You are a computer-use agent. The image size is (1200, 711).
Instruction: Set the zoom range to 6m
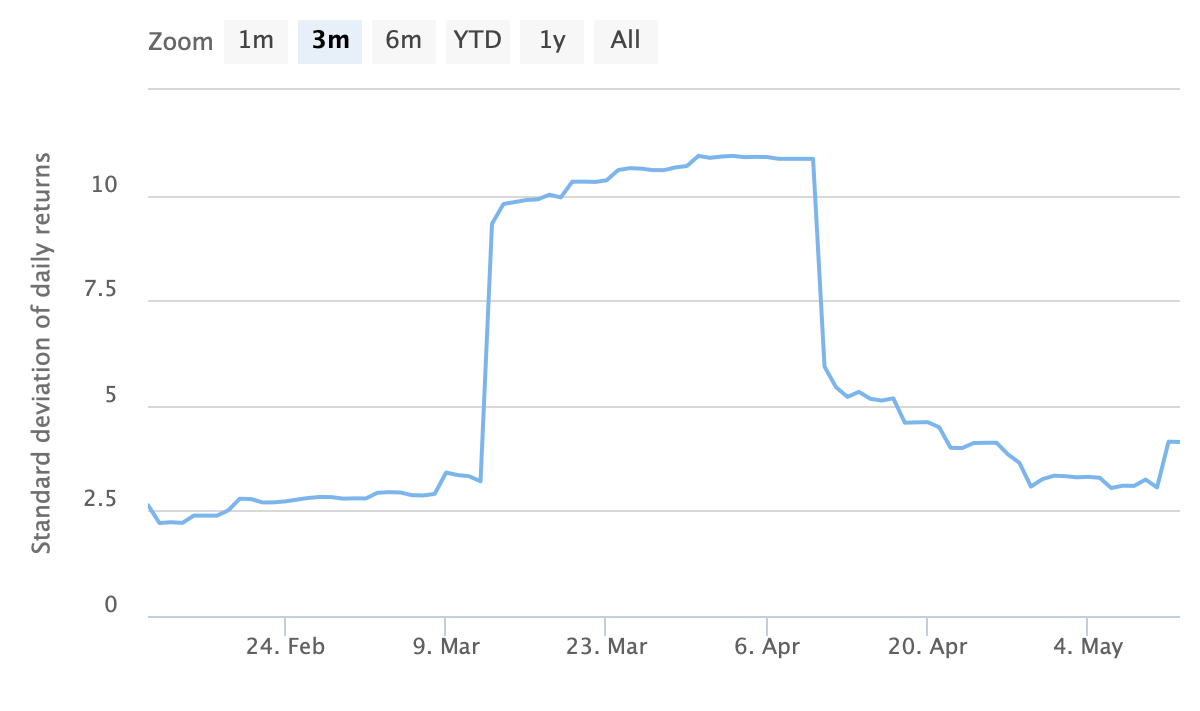point(404,41)
